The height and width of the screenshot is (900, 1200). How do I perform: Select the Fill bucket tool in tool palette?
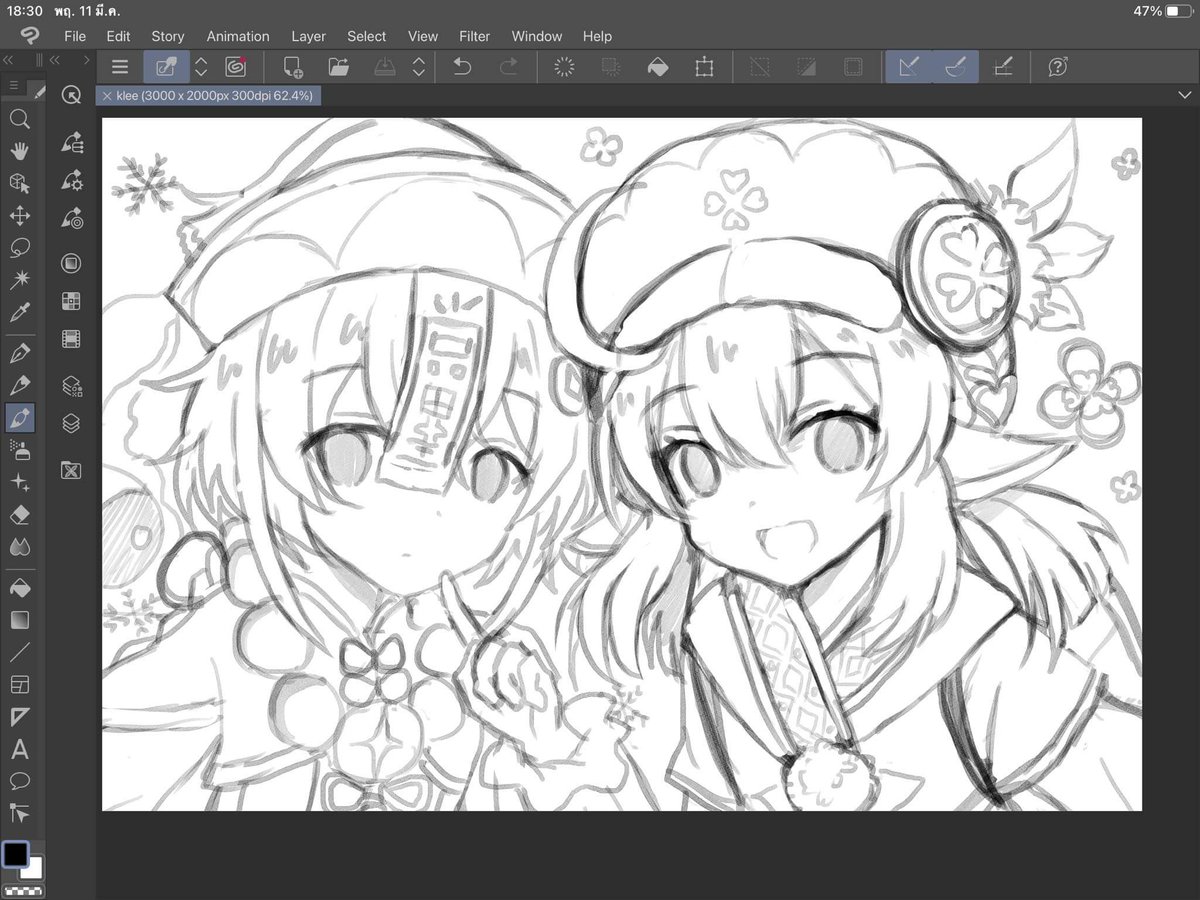pos(19,588)
